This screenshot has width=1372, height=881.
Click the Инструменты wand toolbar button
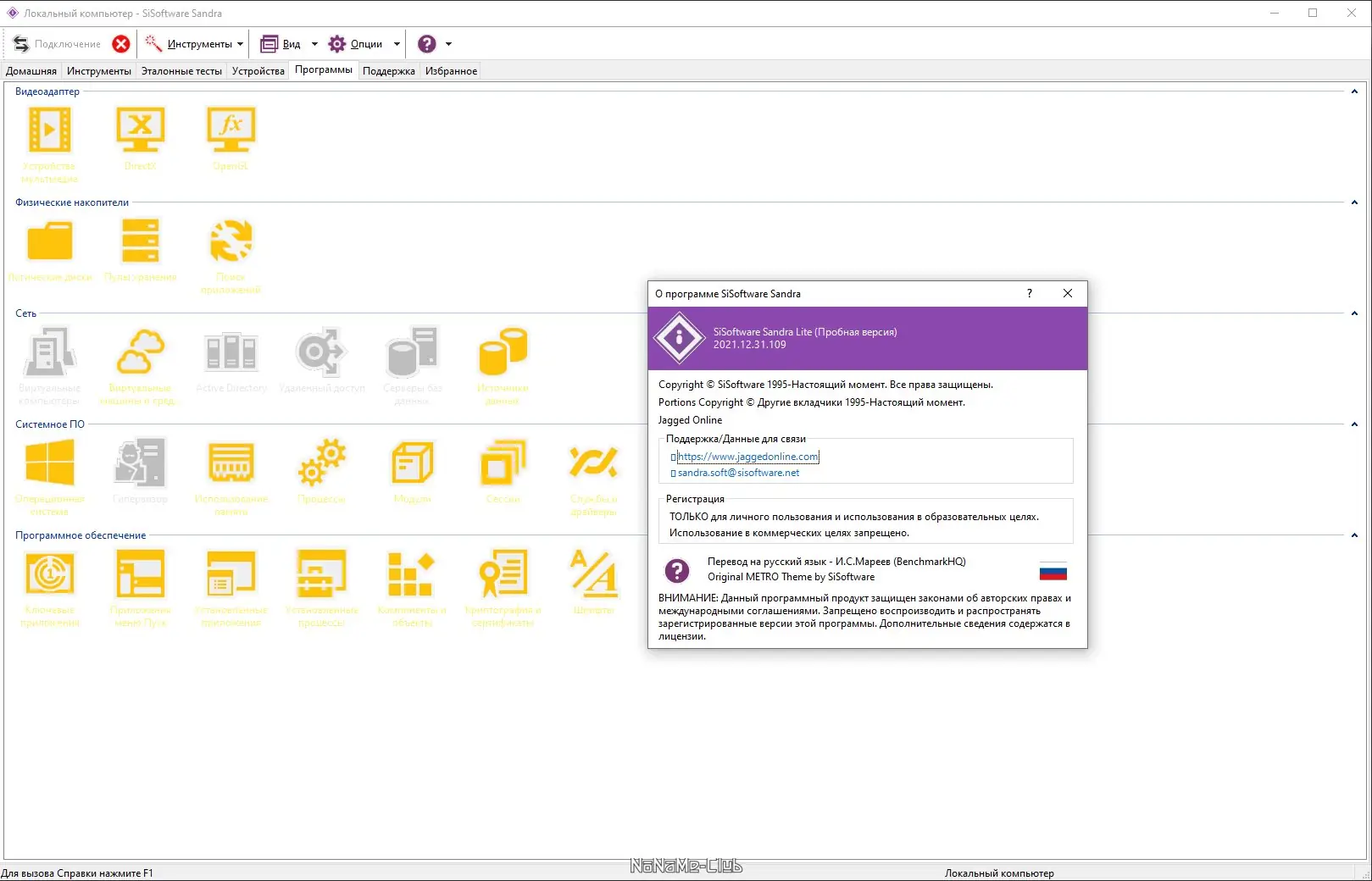coord(188,44)
